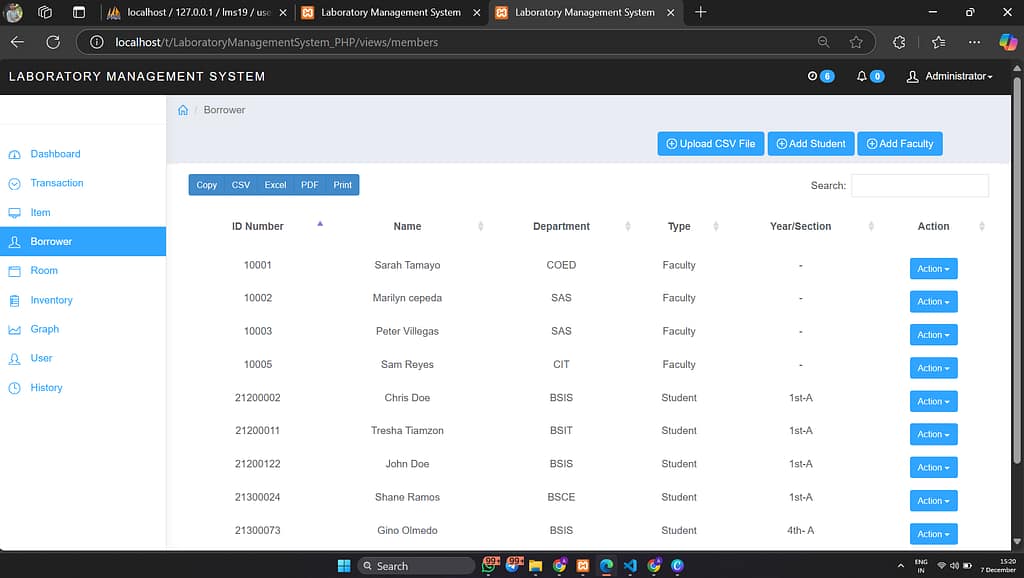Go to Transaction in the sidebar

pos(56,183)
